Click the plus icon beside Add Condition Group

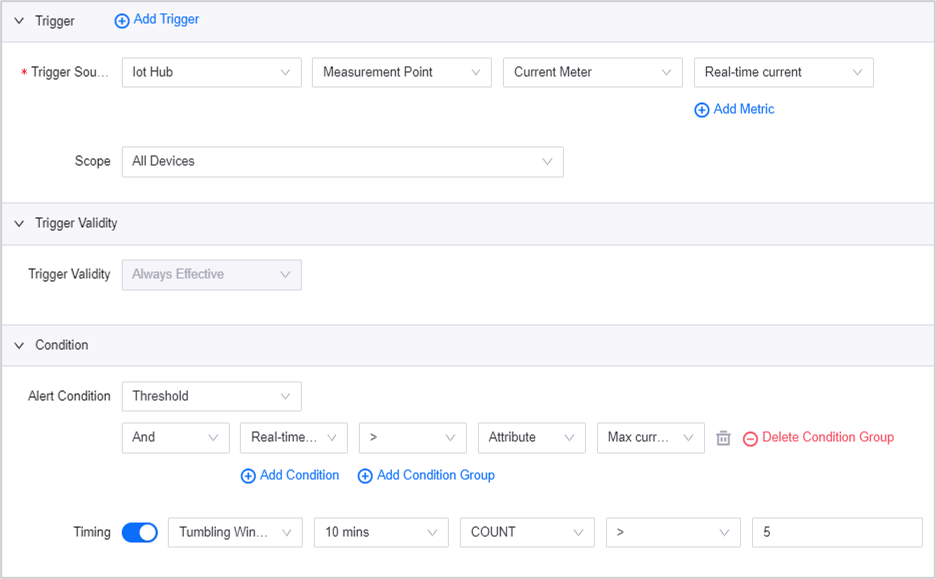tap(365, 476)
